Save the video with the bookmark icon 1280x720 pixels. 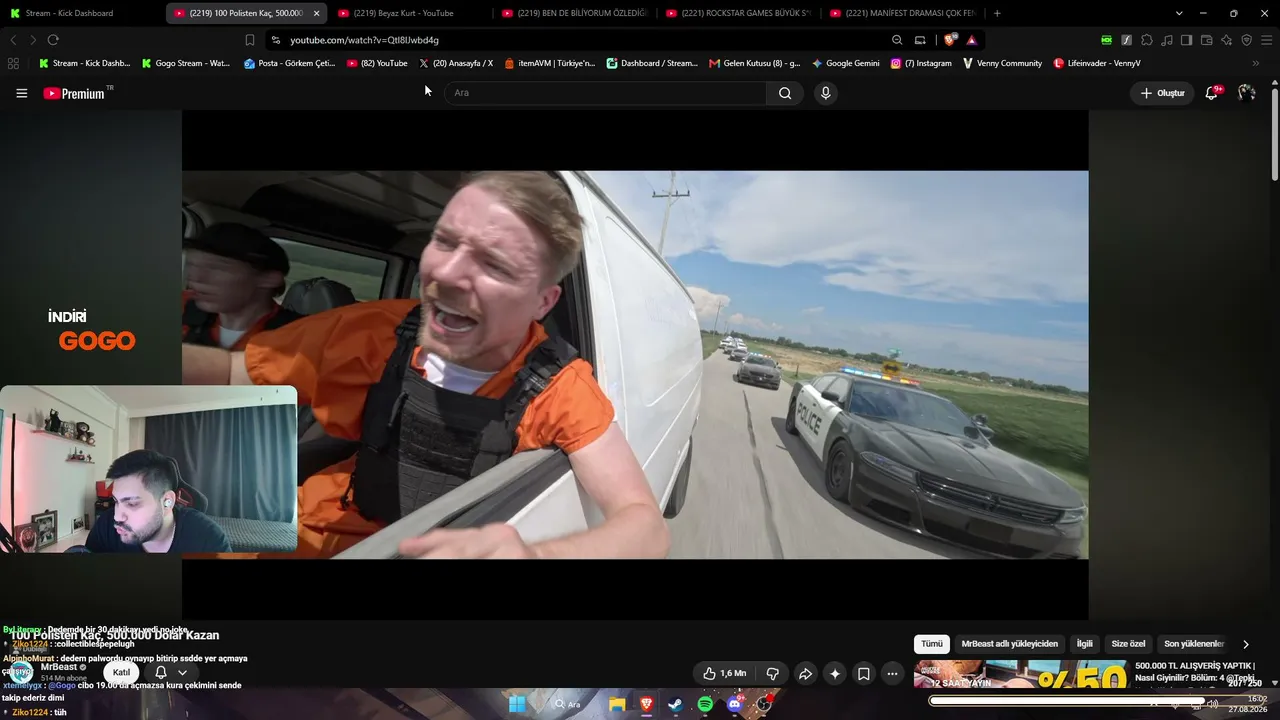point(864,674)
